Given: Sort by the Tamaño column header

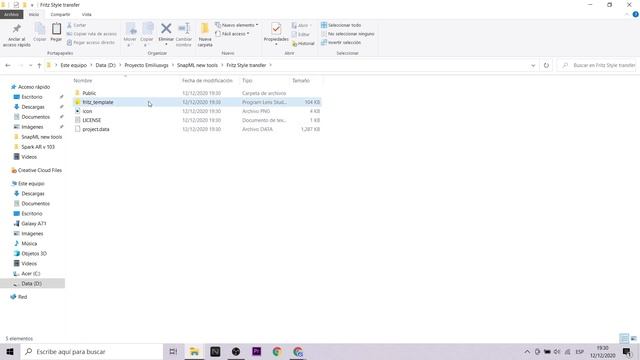Looking at the screenshot, I should click(x=301, y=81).
